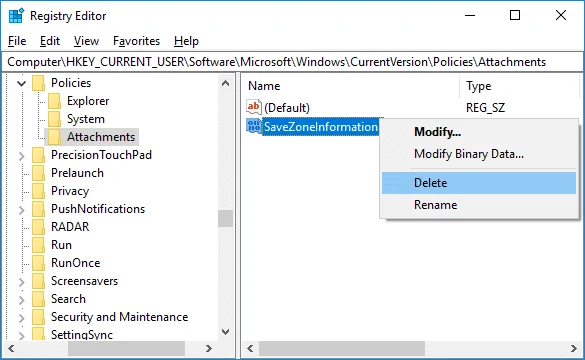Minimize the Registry Editor window
Image resolution: width=585 pixels, height=360 pixels.
[470, 15]
